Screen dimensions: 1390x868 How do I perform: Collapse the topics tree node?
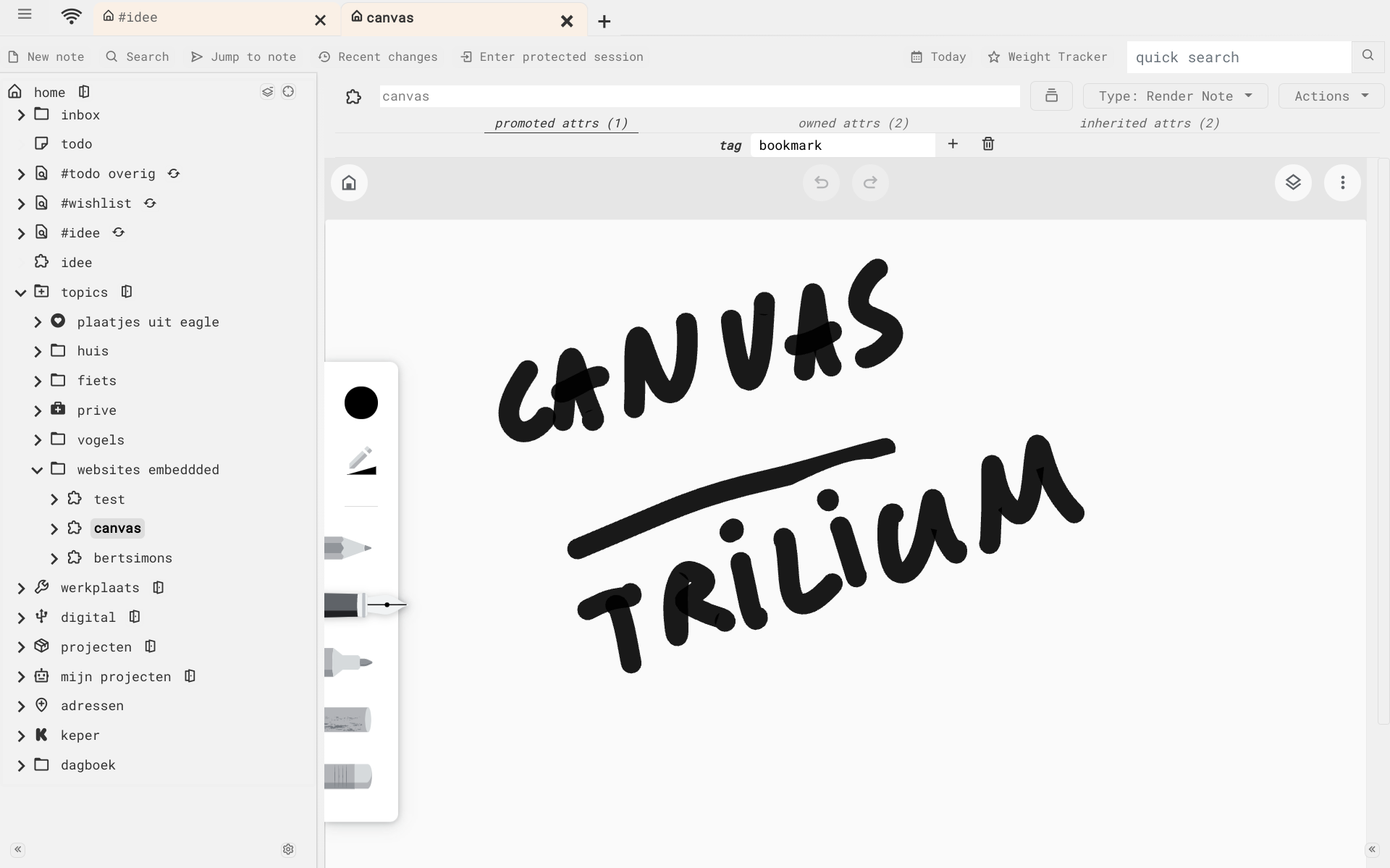21,292
